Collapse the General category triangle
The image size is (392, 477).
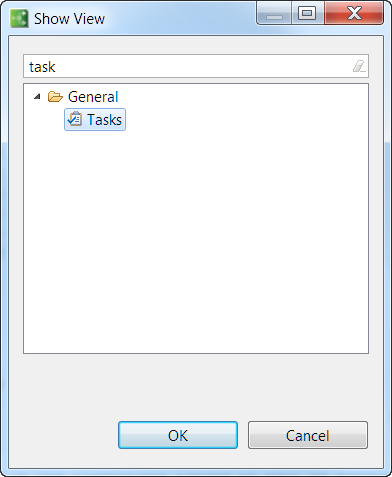click(x=37, y=97)
